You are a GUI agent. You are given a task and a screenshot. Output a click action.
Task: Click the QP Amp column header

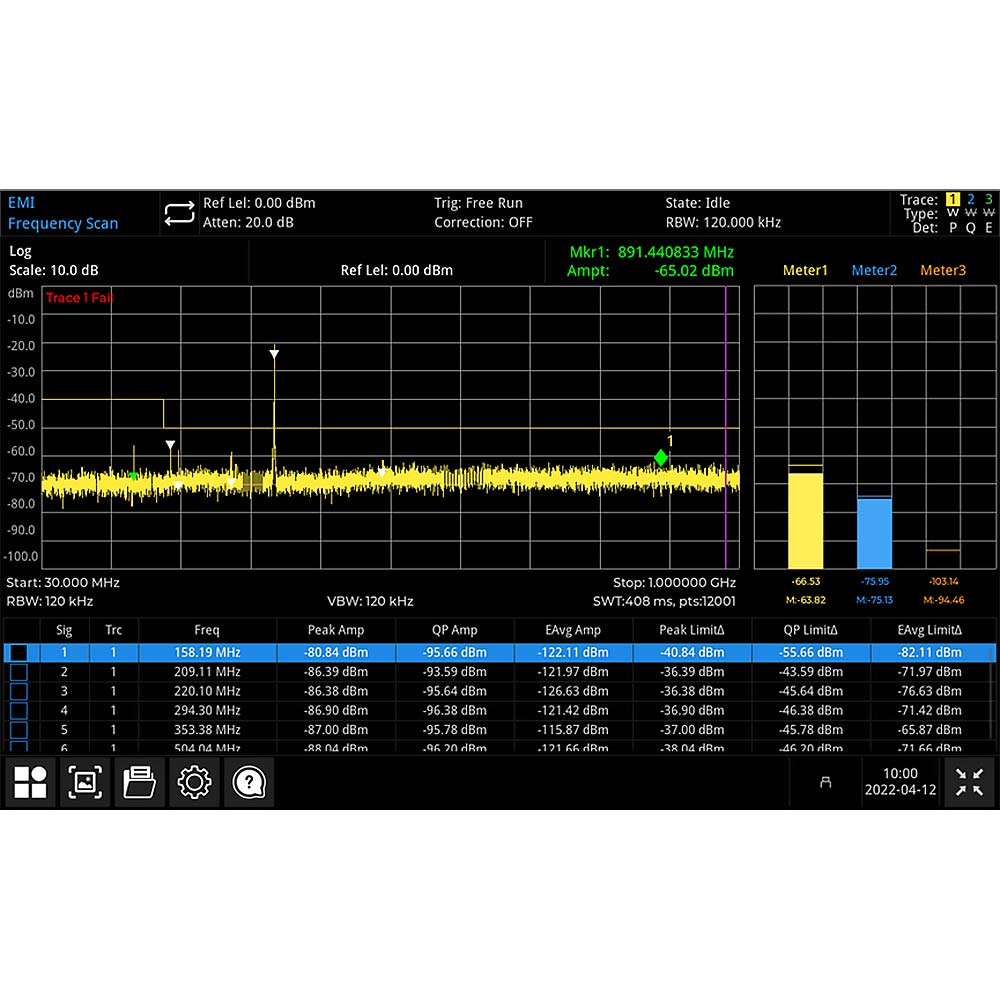454,630
